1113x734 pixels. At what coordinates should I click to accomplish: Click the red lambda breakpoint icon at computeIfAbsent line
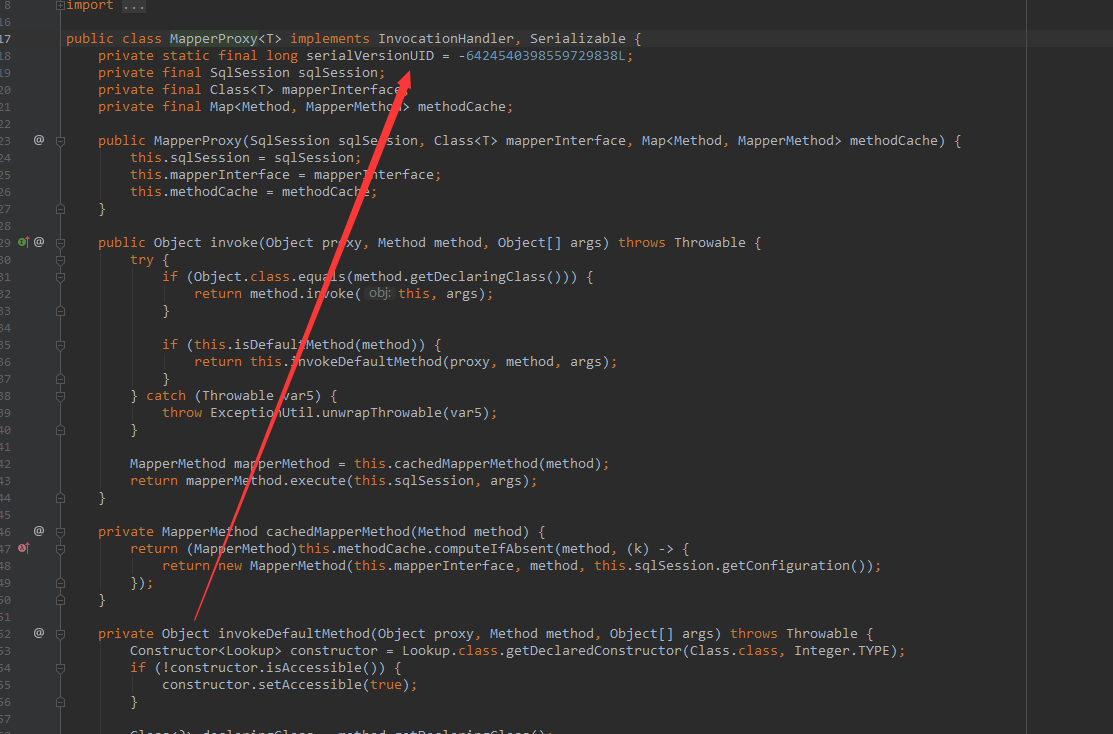point(23,548)
